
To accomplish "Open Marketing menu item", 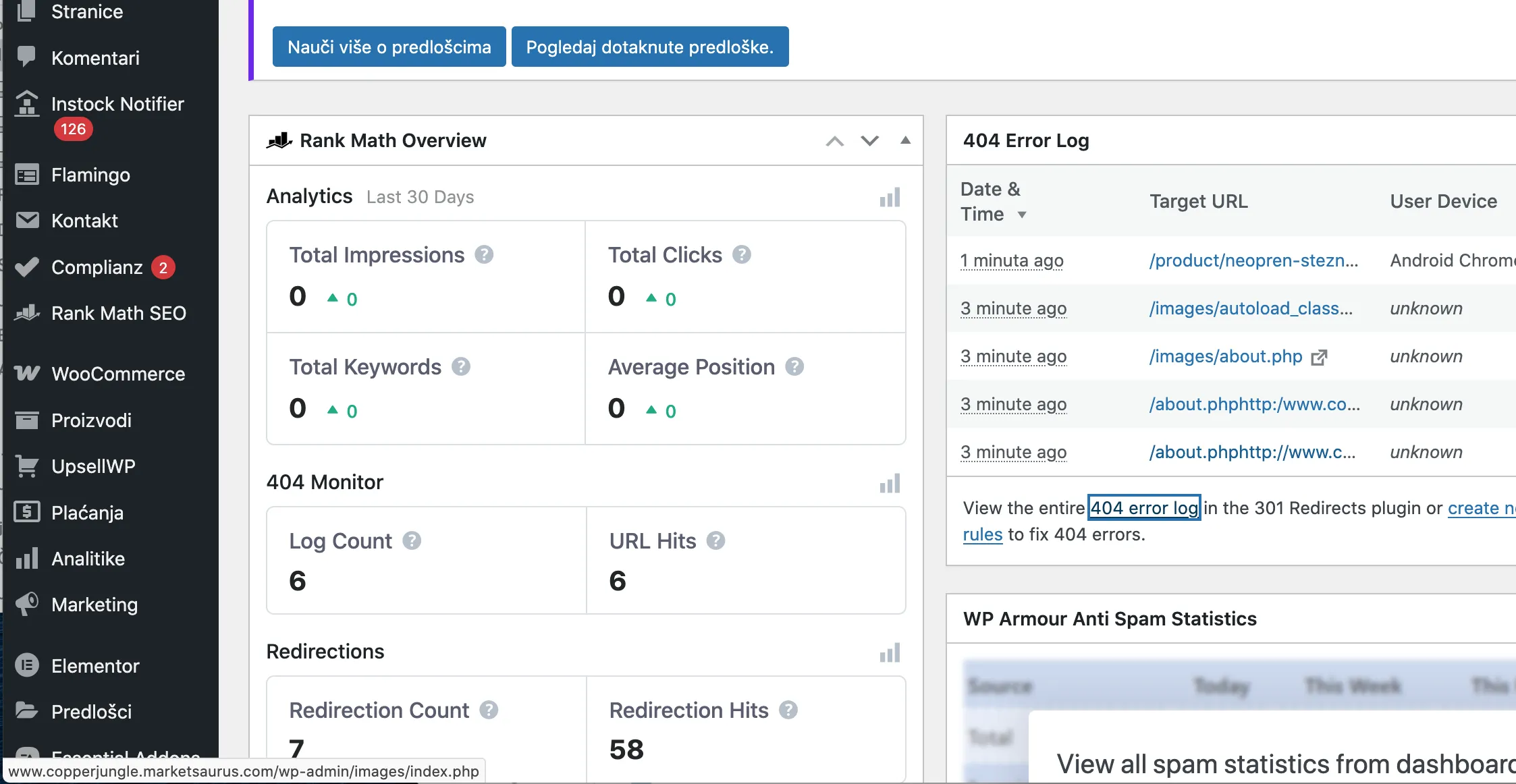I will coord(94,605).
